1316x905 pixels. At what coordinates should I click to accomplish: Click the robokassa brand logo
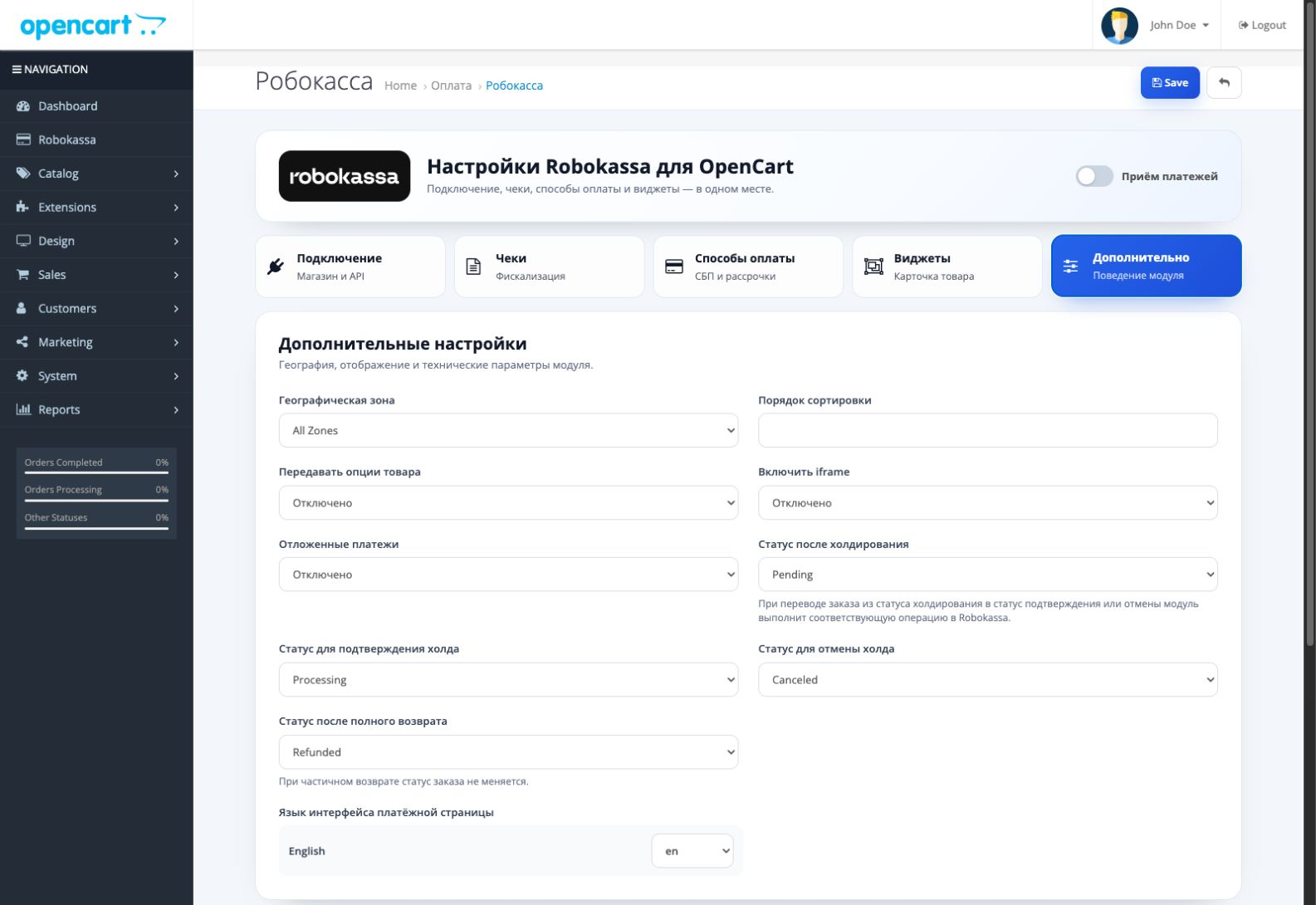[345, 176]
